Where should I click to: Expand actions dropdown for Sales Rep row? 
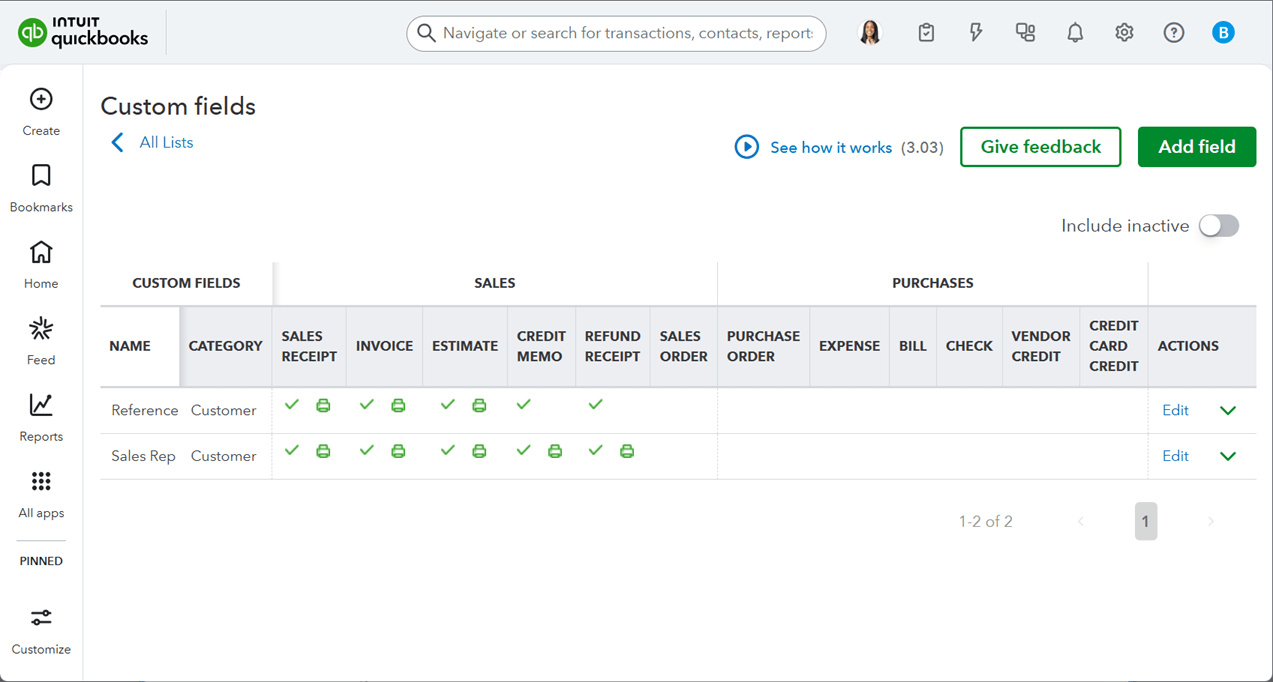(1228, 457)
